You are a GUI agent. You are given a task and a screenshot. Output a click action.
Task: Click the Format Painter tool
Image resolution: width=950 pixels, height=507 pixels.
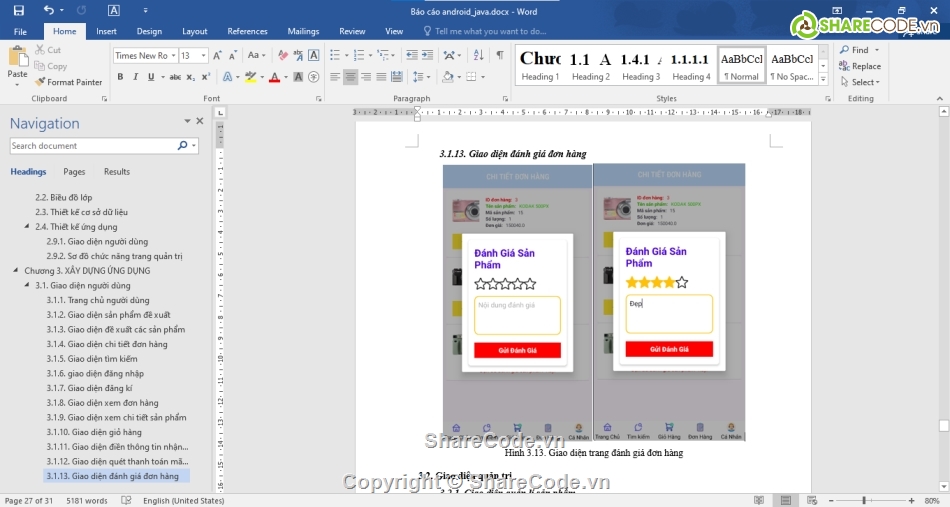(68, 82)
